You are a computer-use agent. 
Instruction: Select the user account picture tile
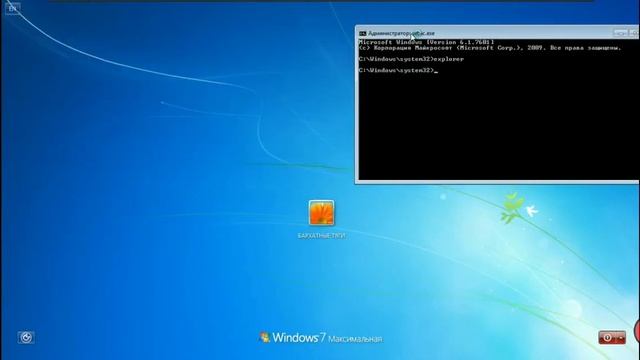321,213
